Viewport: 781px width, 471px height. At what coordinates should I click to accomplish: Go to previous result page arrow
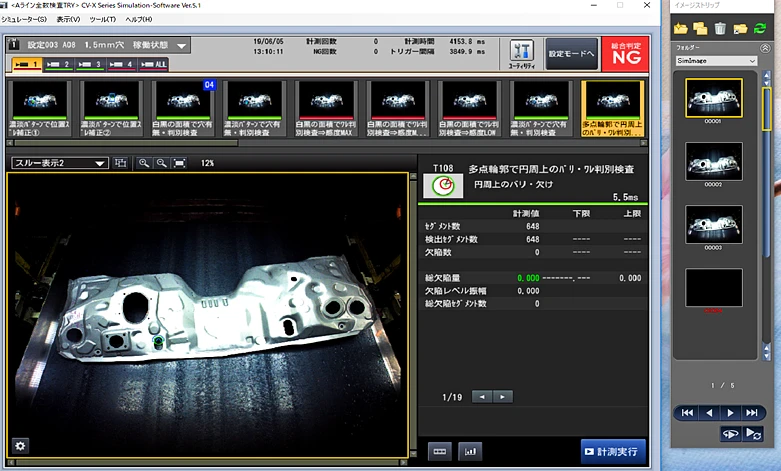coord(482,397)
